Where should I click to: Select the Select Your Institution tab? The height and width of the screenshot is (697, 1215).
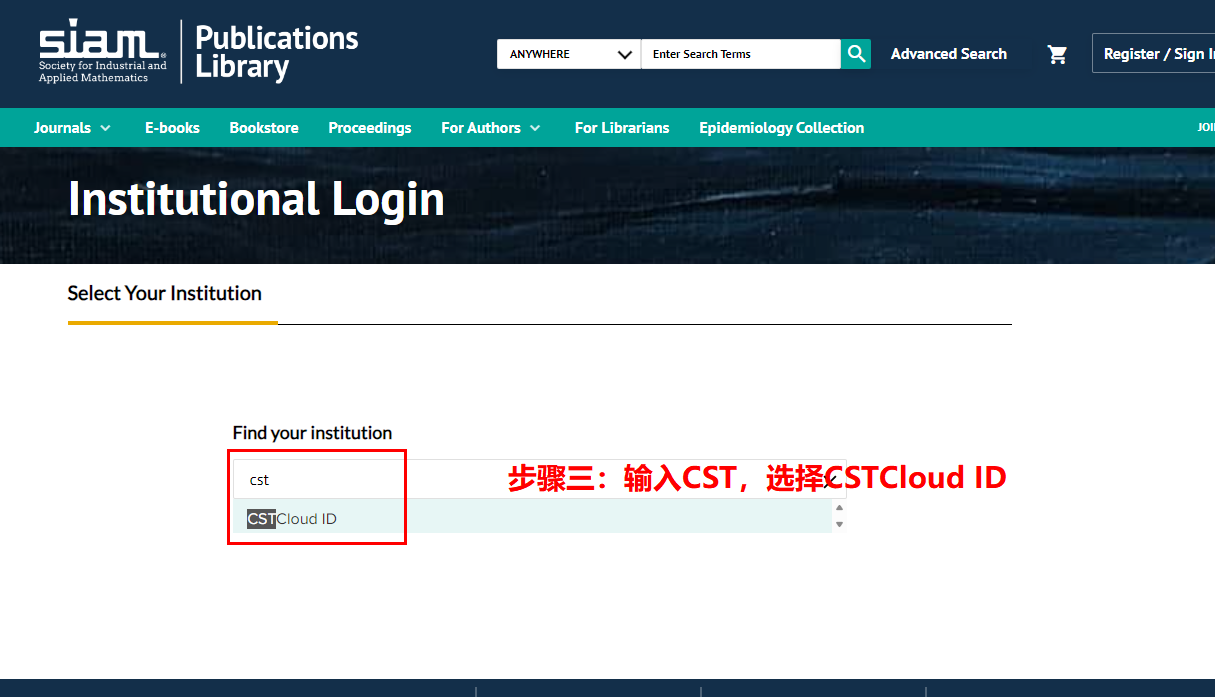tap(165, 294)
